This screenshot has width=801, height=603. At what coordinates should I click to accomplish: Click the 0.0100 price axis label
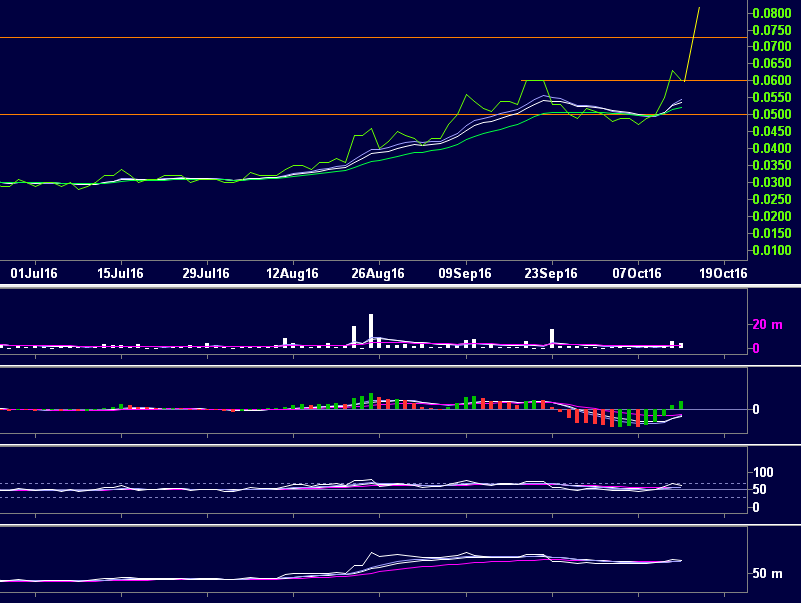click(x=772, y=250)
